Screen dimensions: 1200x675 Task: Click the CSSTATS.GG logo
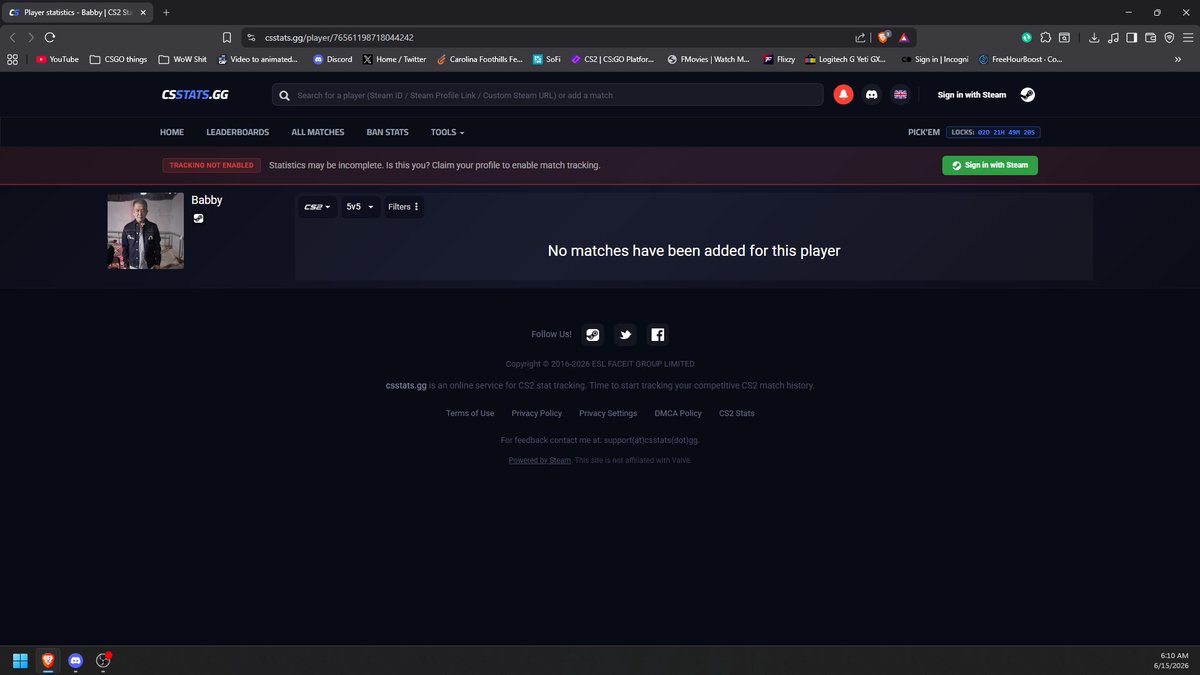coord(194,95)
